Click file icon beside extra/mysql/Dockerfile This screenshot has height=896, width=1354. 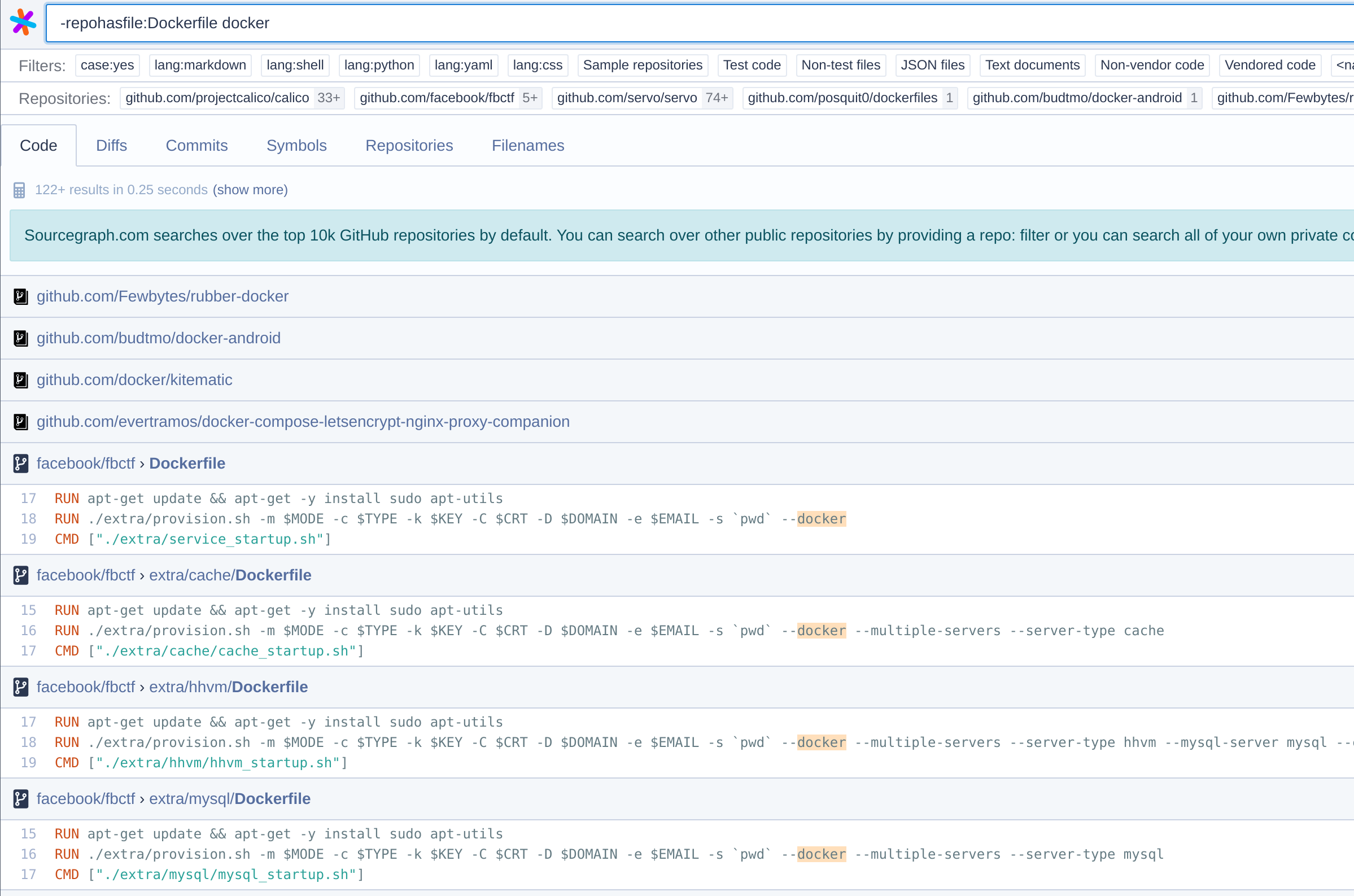click(20, 799)
